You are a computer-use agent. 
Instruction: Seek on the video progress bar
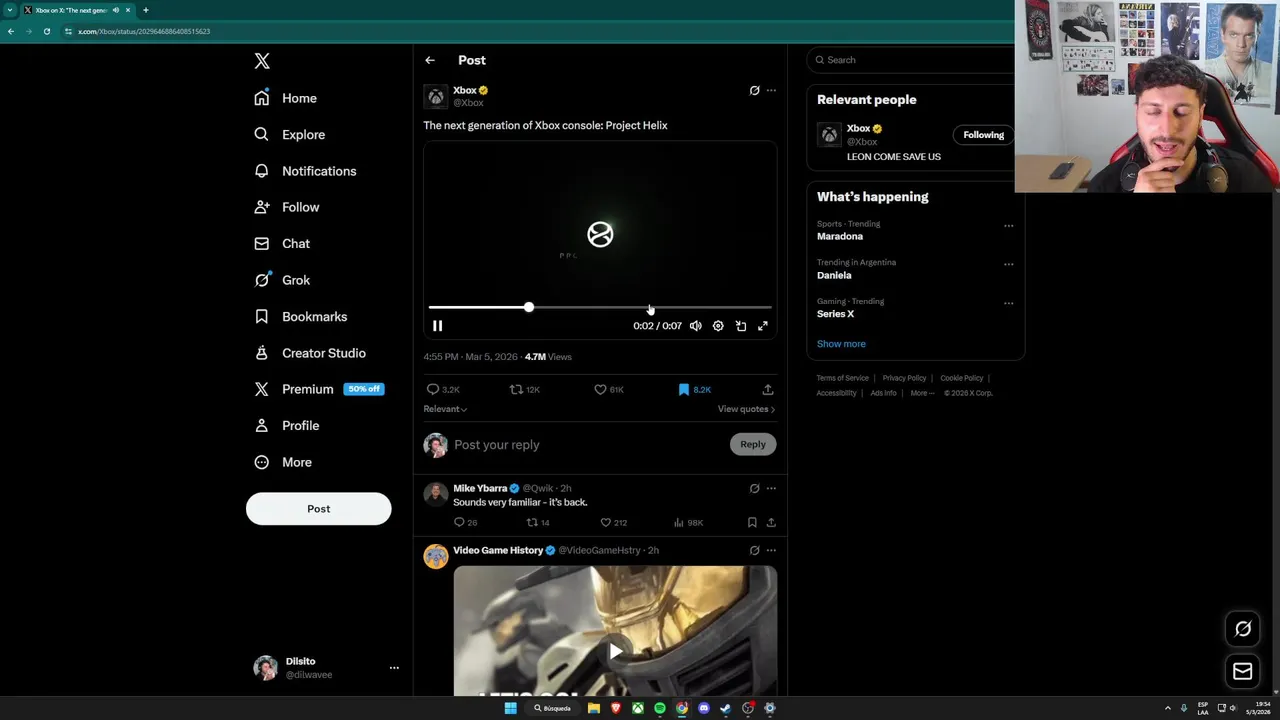(600, 307)
